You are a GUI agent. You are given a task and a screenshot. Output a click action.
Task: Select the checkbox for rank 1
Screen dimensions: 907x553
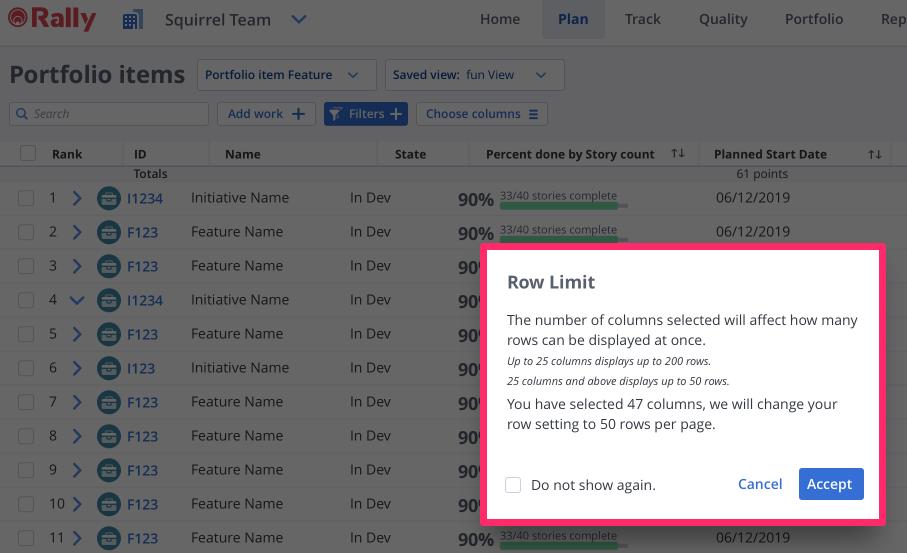(x=26, y=198)
